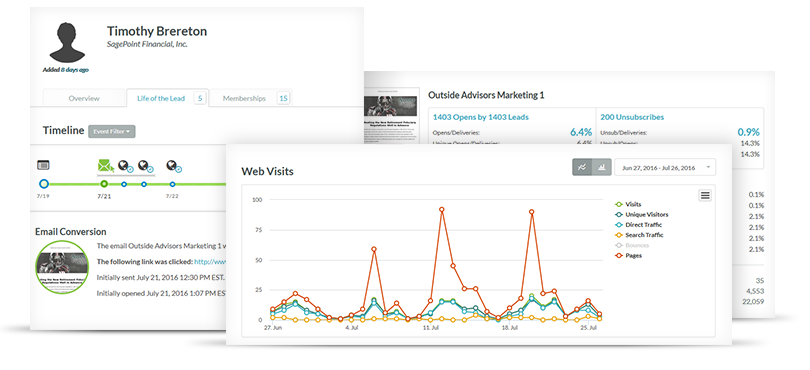Click the 27. Jun x-axis label
Viewport: 810px width, 370px height.
click(273, 328)
